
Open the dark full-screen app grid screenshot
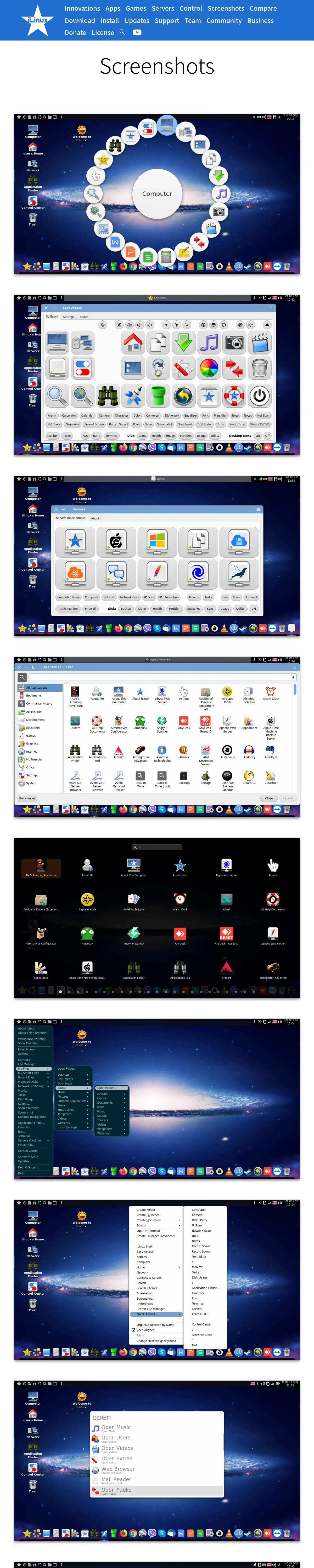(x=157, y=917)
